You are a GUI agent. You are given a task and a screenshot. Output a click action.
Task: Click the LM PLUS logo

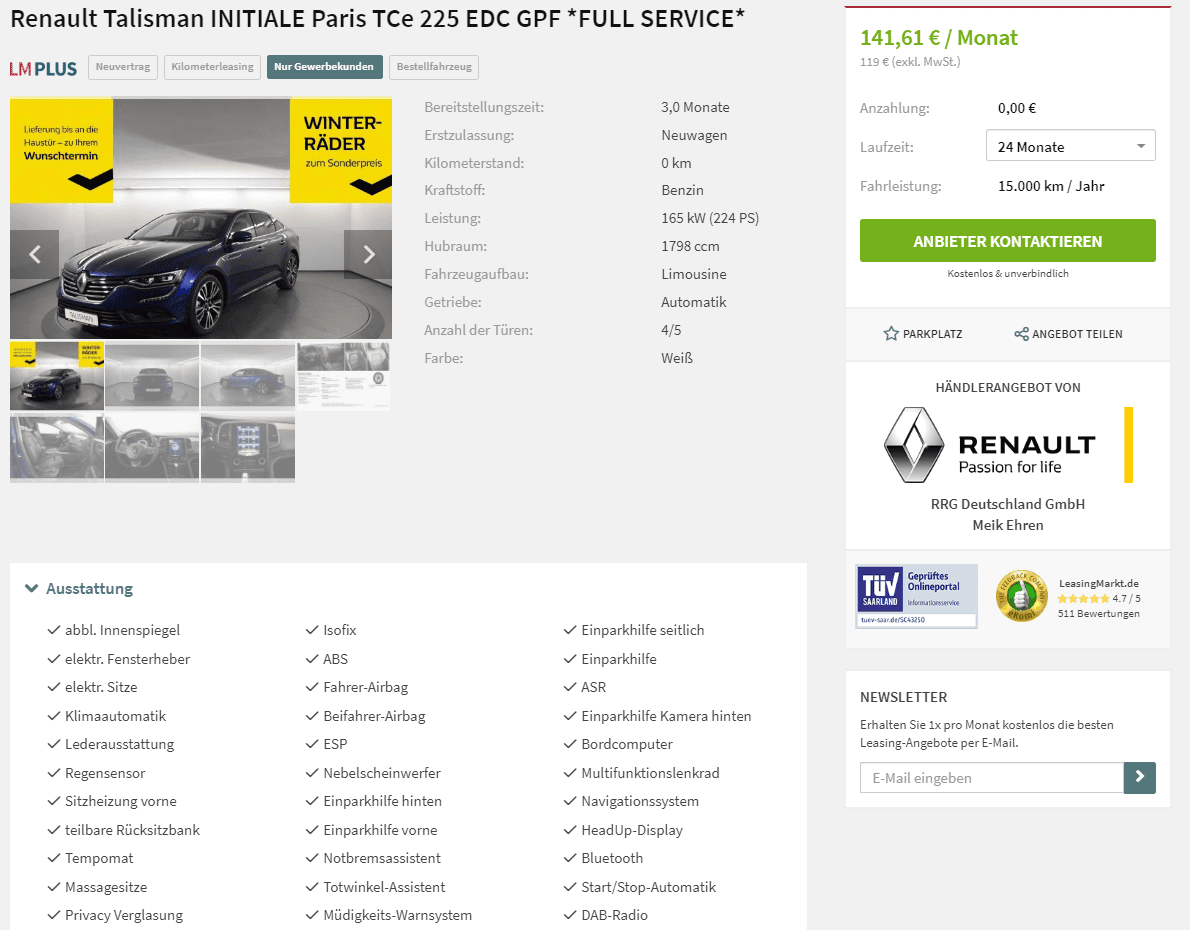click(43, 69)
